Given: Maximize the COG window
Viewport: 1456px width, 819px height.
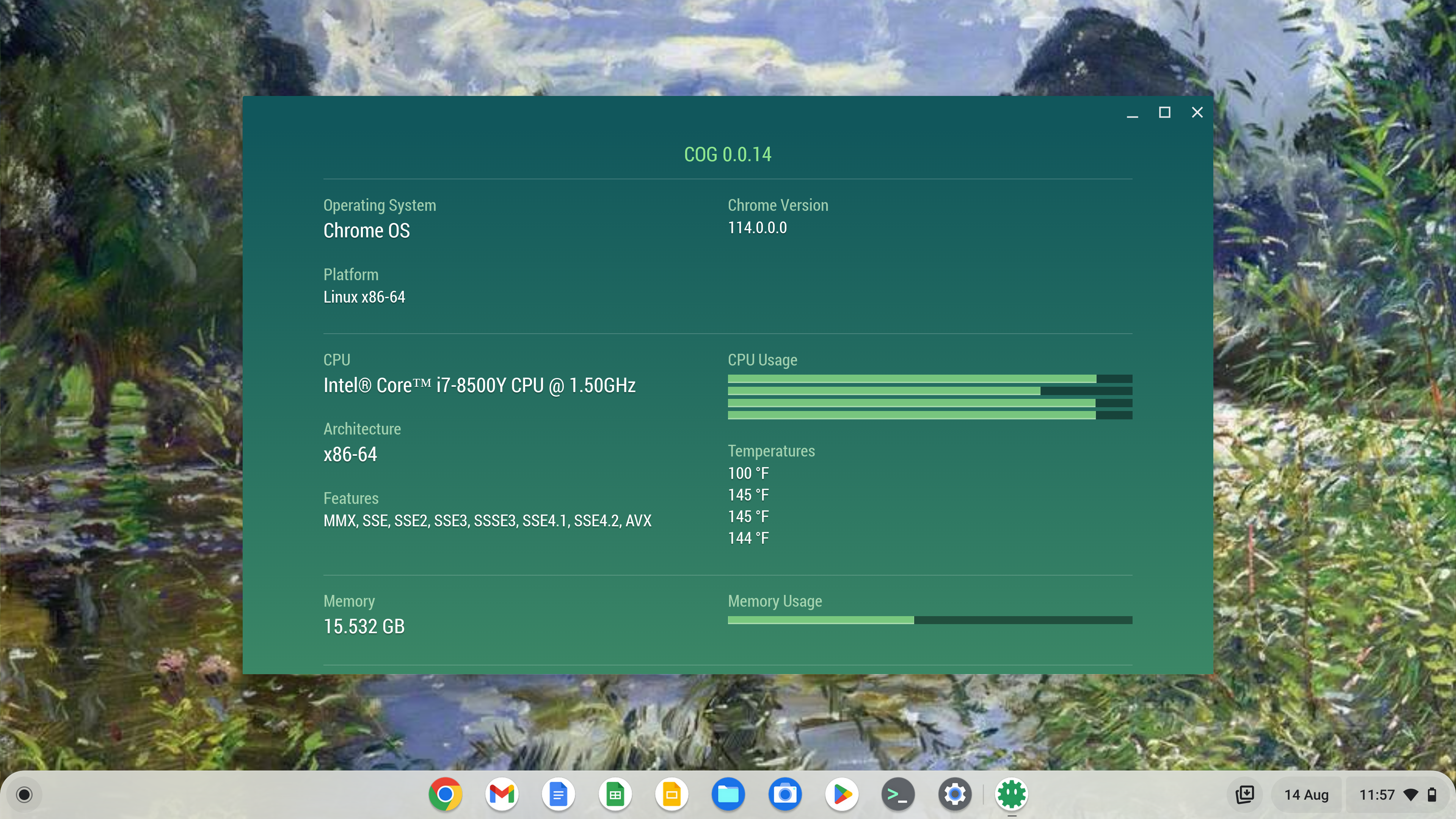Looking at the screenshot, I should (1164, 113).
